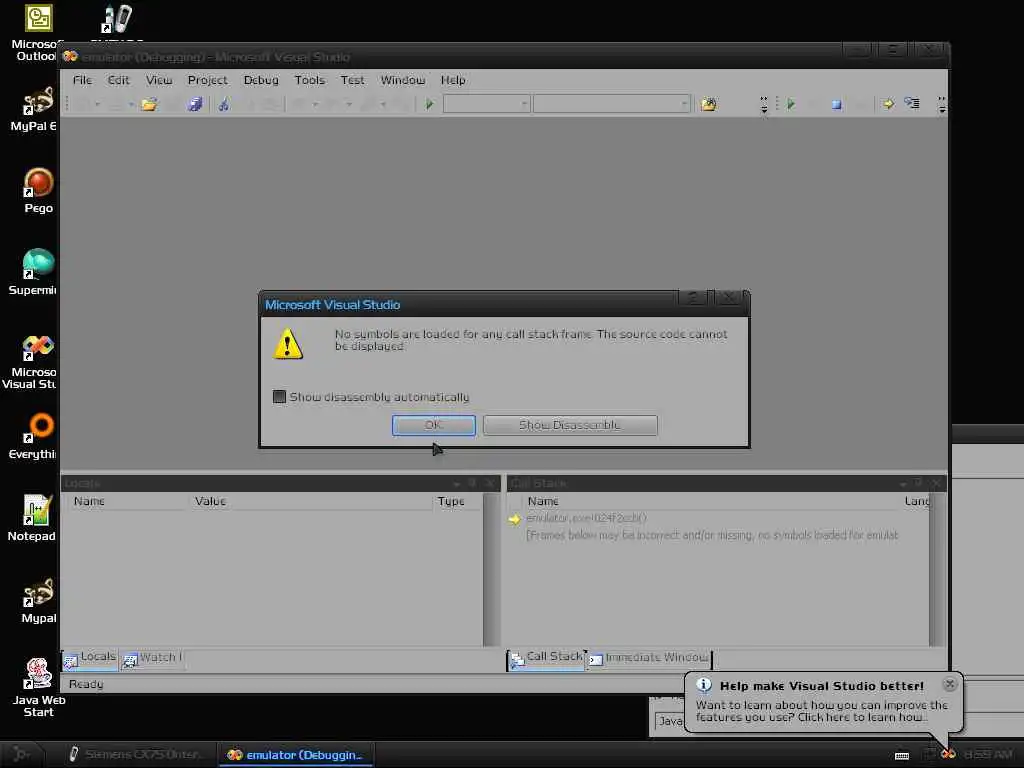Screen dimensions: 1024x768
Task: Open the Help menu
Action: pos(453,80)
